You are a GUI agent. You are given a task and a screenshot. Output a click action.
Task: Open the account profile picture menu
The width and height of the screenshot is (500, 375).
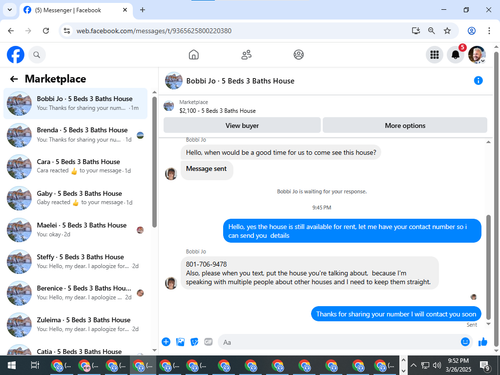[477, 55]
